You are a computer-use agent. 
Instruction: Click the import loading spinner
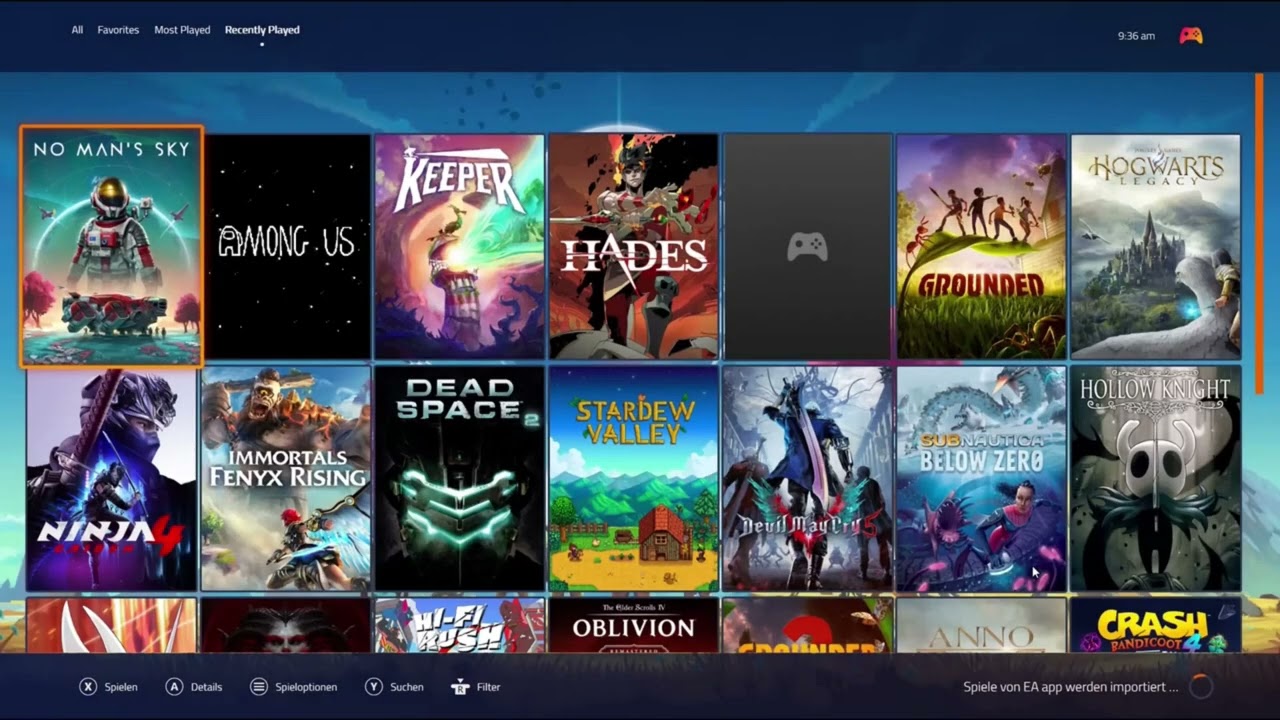[x=1201, y=686]
